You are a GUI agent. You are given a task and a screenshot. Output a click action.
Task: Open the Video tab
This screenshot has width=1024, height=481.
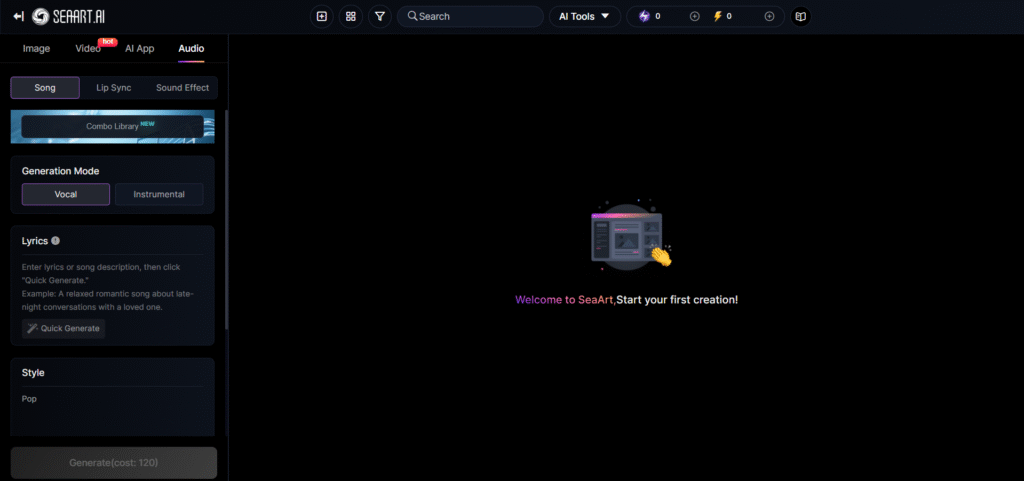tap(88, 48)
